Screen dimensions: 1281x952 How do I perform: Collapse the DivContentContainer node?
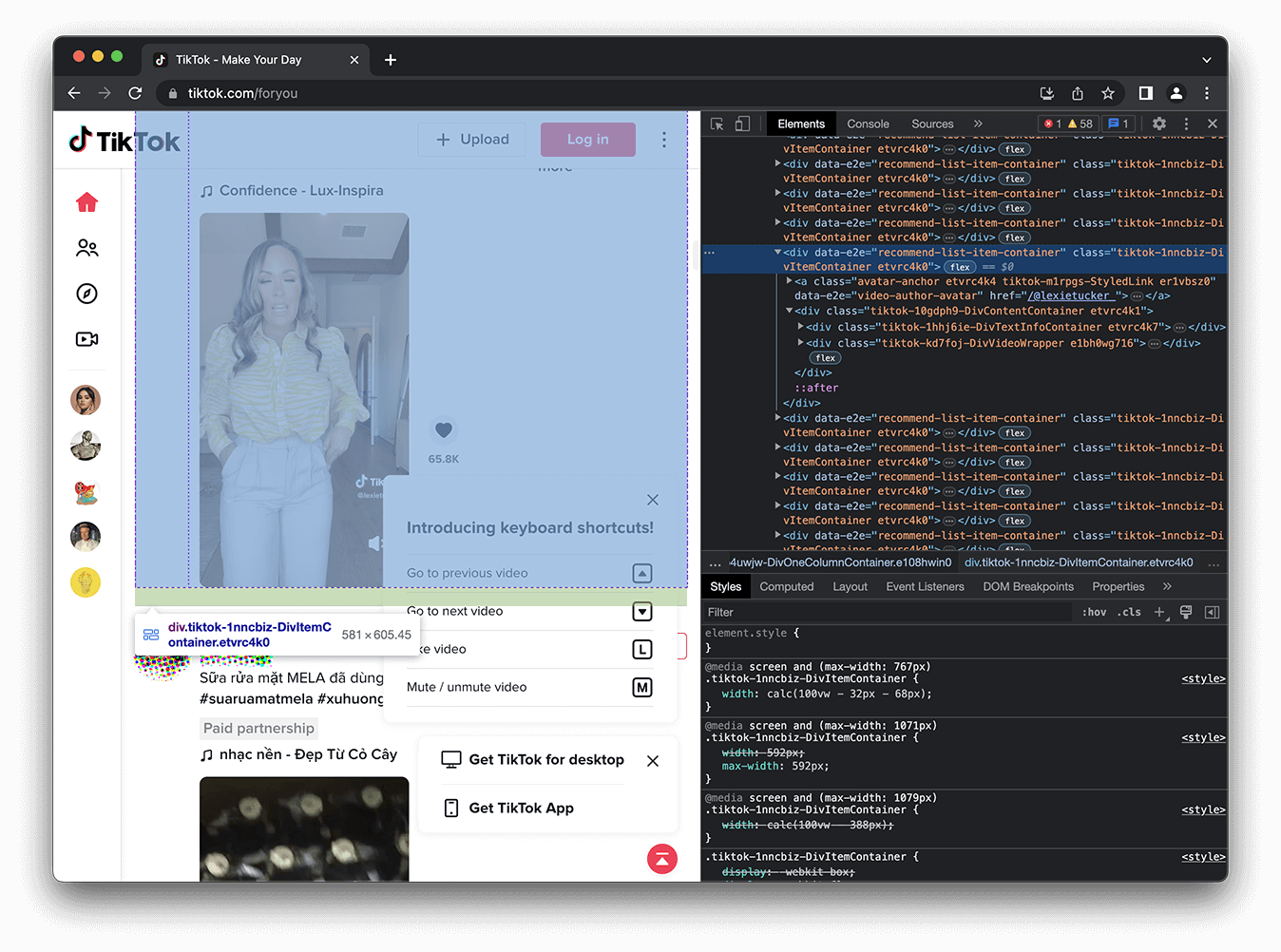point(789,311)
